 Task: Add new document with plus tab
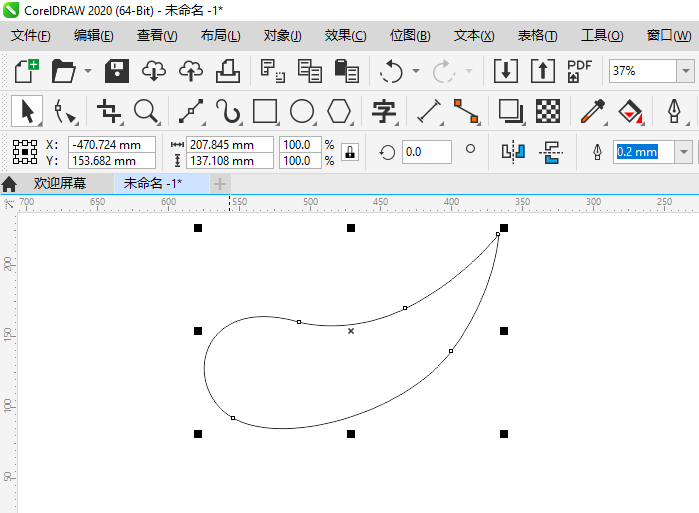[x=220, y=184]
